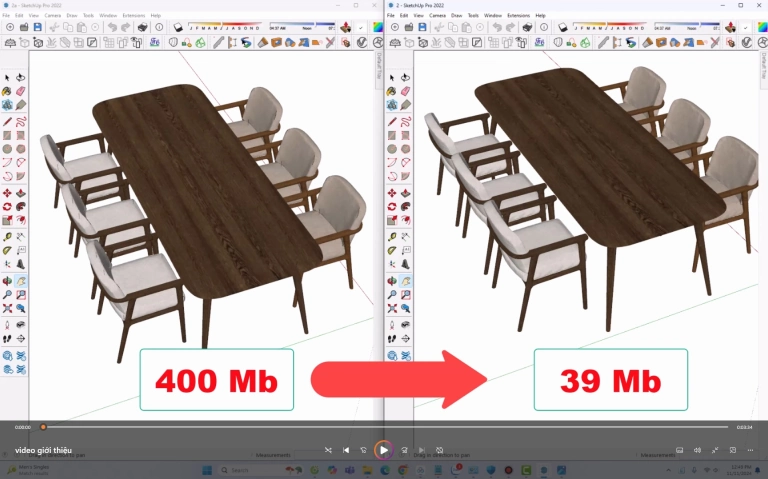Show hidden icons in the system tray
Image resolution: width=768 pixels, height=479 pixels.
click(668, 471)
